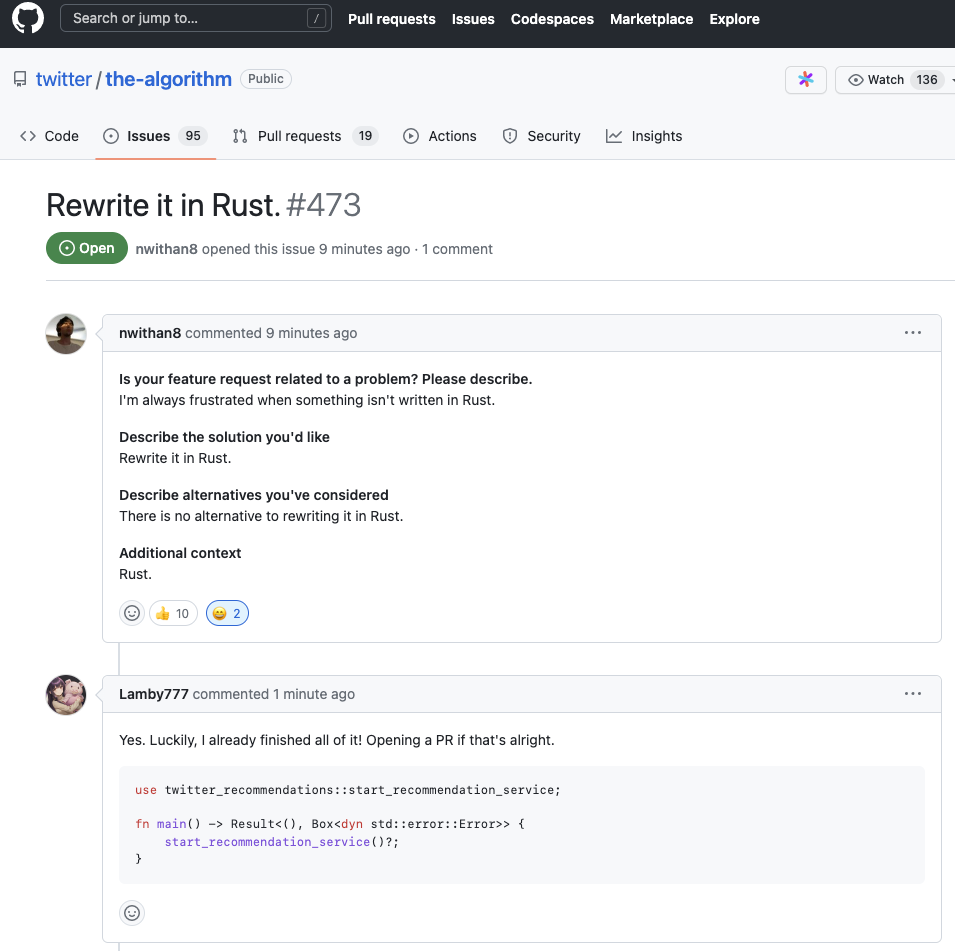Click Lamby777's avatar picture
This screenshot has height=951, width=955.
pyautogui.click(x=66, y=695)
